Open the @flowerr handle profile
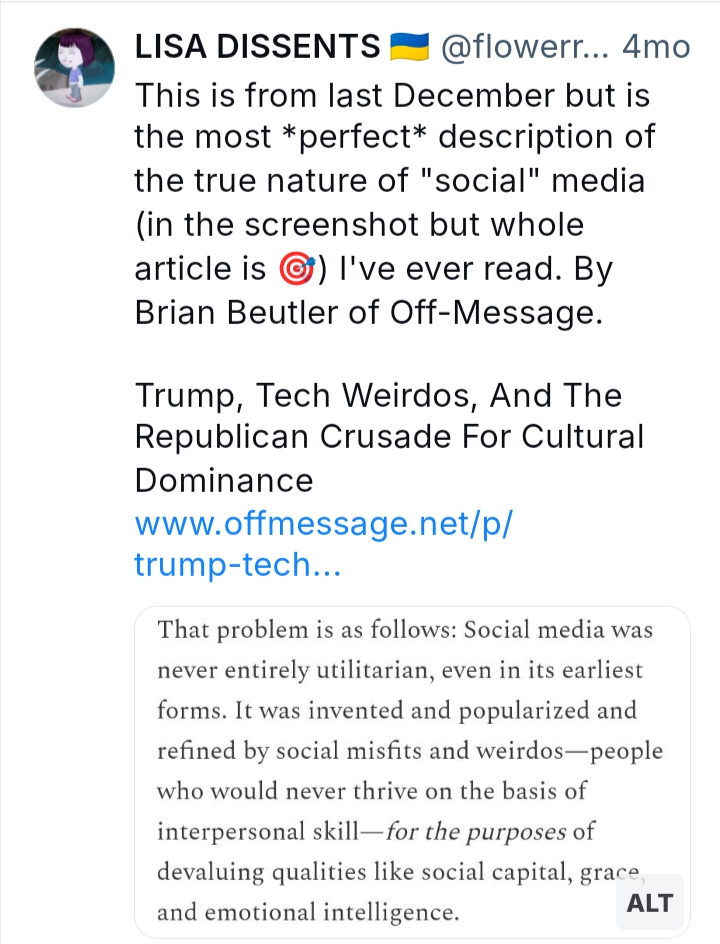The height and width of the screenshot is (944, 720). click(x=521, y=47)
